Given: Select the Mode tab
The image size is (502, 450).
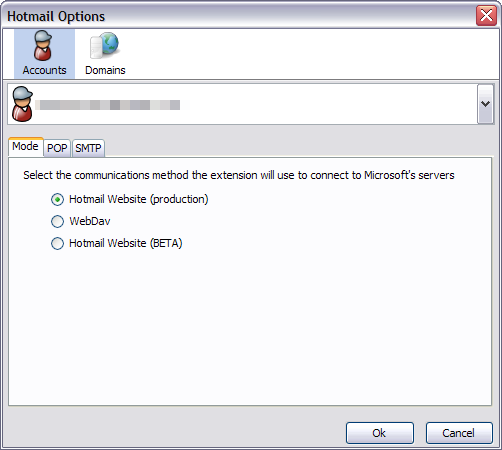Looking at the screenshot, I should click(x=26, y=146).
